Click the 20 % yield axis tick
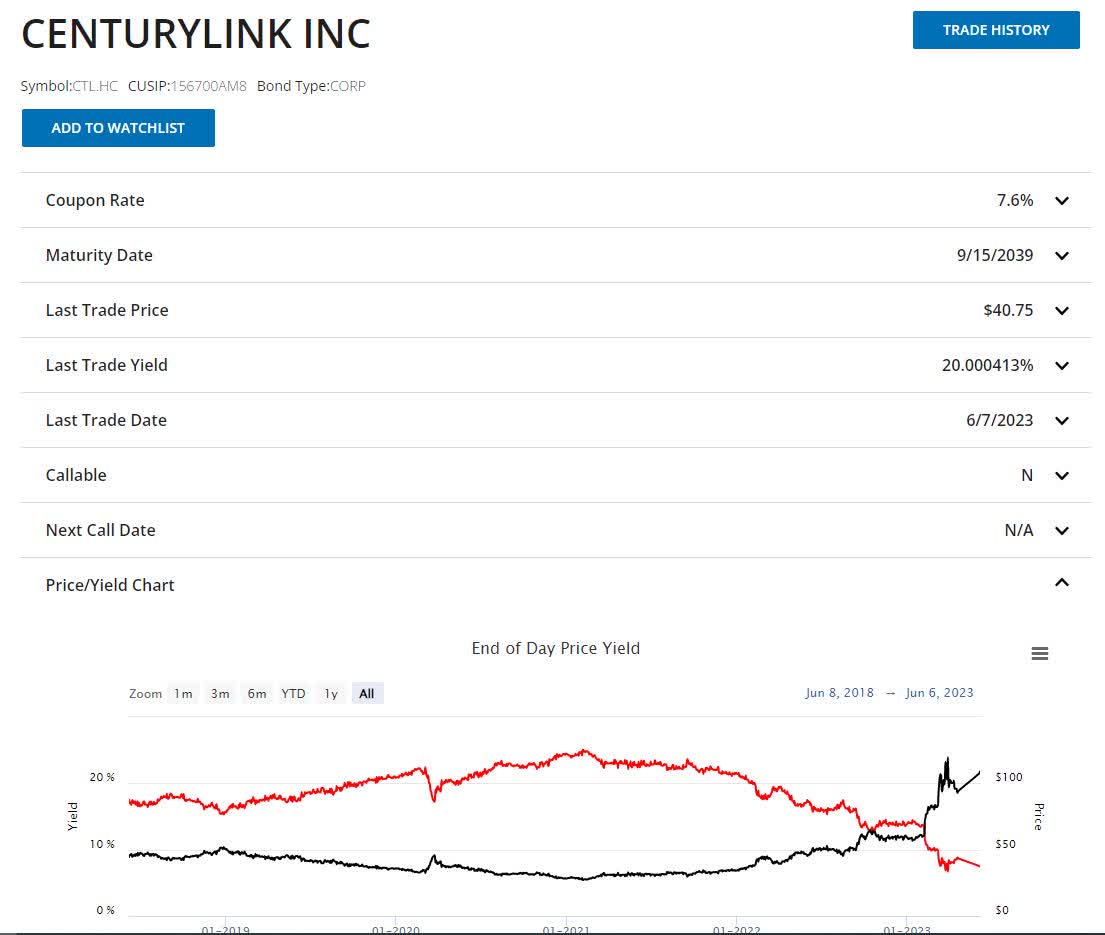Image resolution: width=1105 pixels, height=935 pixels. (x=102, y=777)
